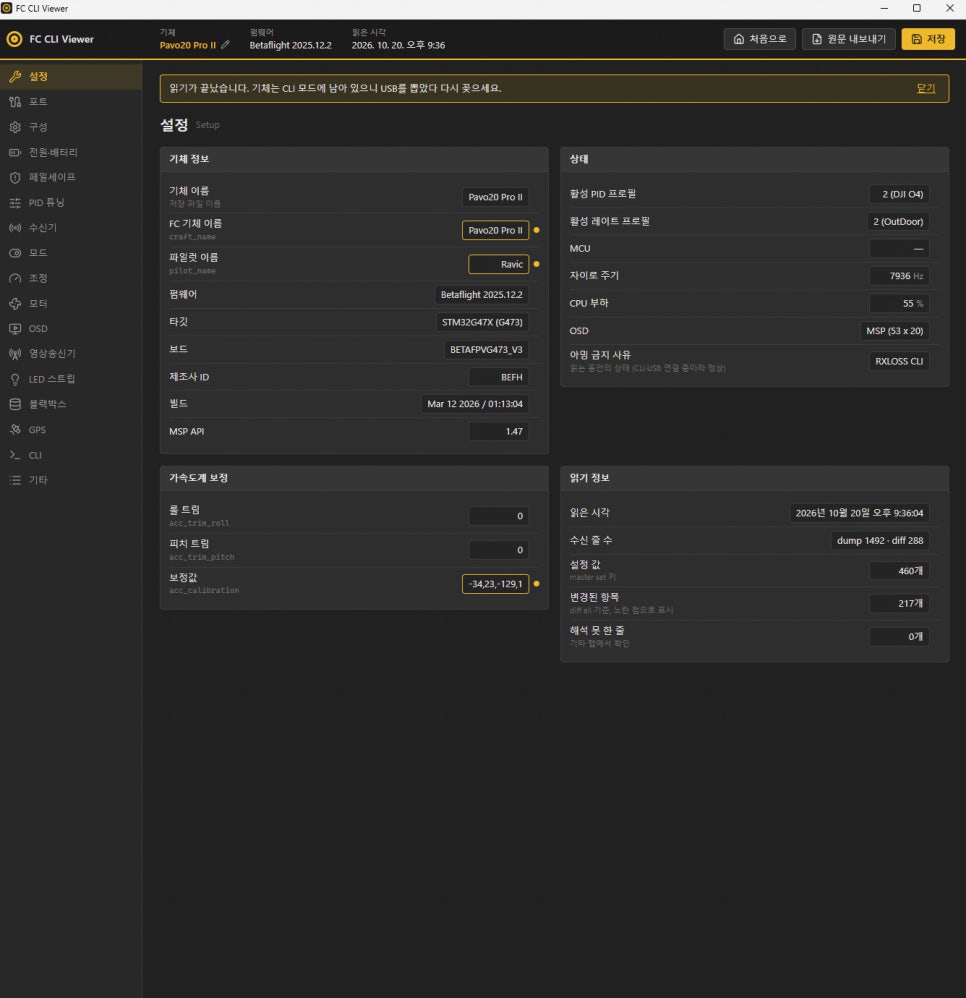Viewport: 966px width, 998px height.
Task: Click the rate profile value 2 (OutDoor)
Action: [x=897, y=221]
